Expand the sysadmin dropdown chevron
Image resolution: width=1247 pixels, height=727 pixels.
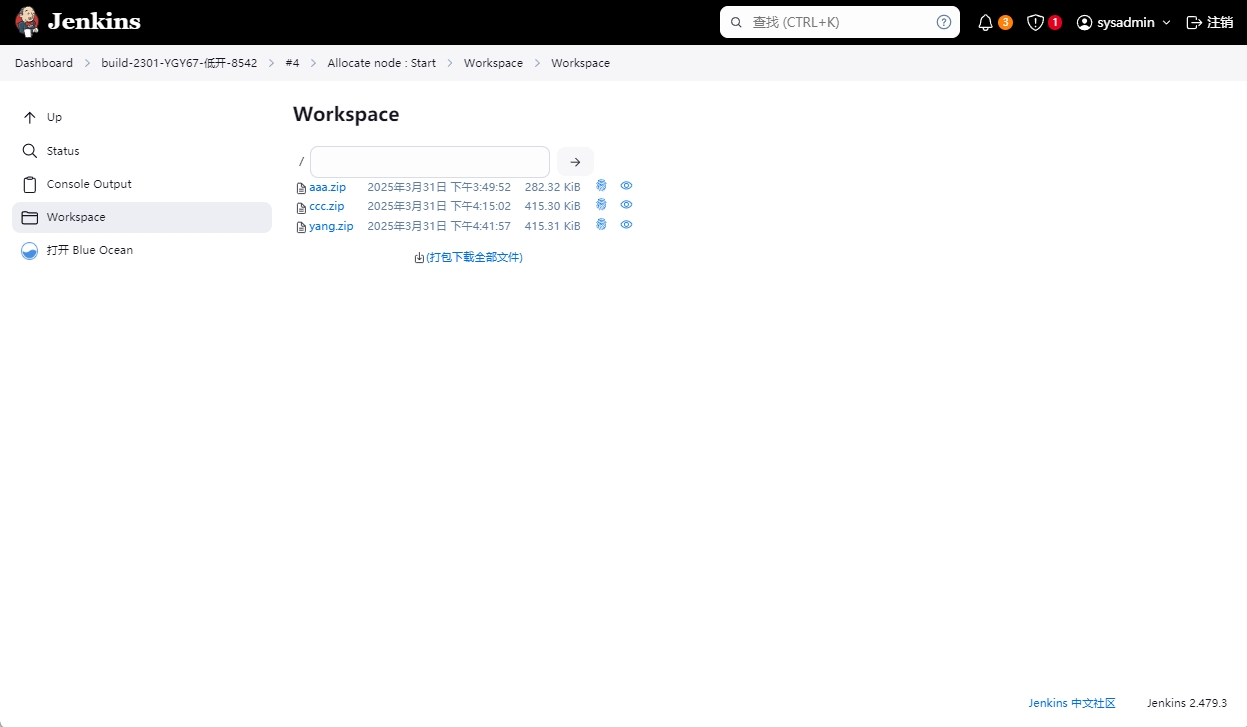click(x=1166, y=22)
